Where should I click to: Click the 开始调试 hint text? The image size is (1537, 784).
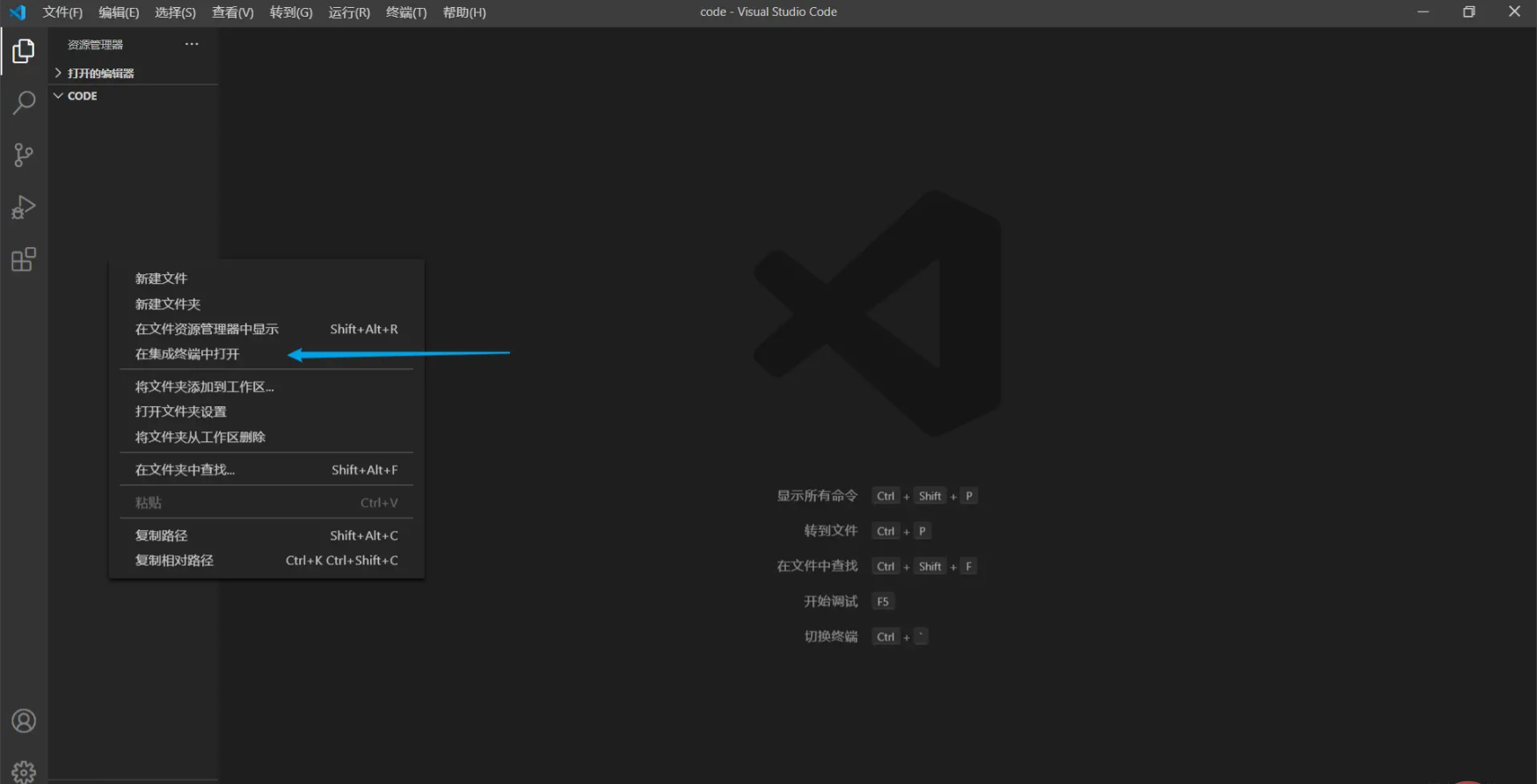[x=831, y=601]
